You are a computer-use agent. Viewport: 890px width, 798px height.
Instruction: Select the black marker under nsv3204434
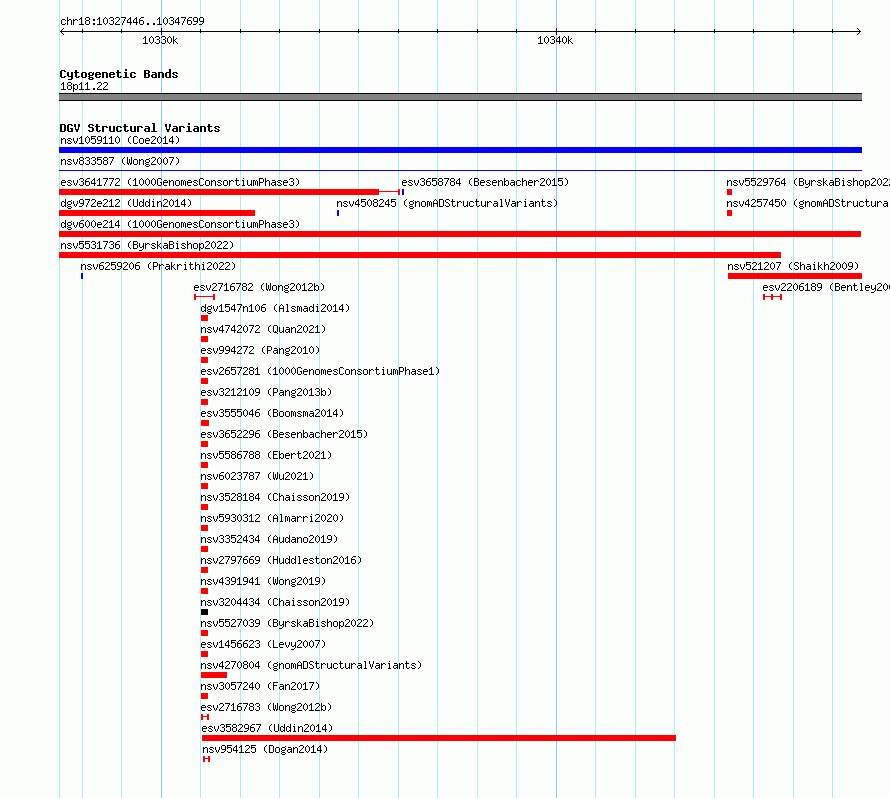click(x=204, y=612)
